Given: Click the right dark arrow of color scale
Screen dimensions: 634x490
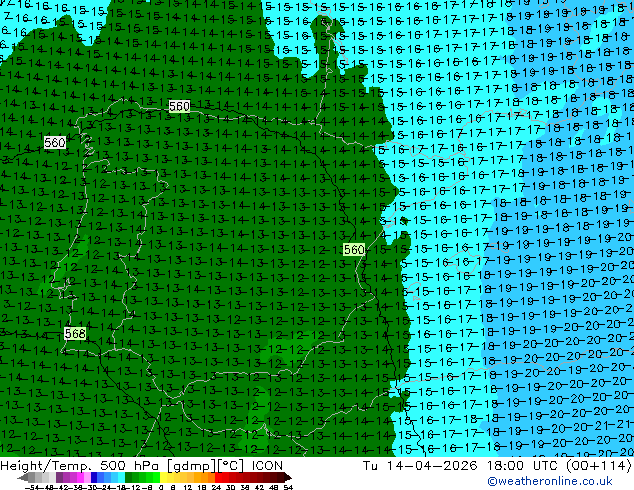Looking at the screenshot, I should (x=288, y=477).
